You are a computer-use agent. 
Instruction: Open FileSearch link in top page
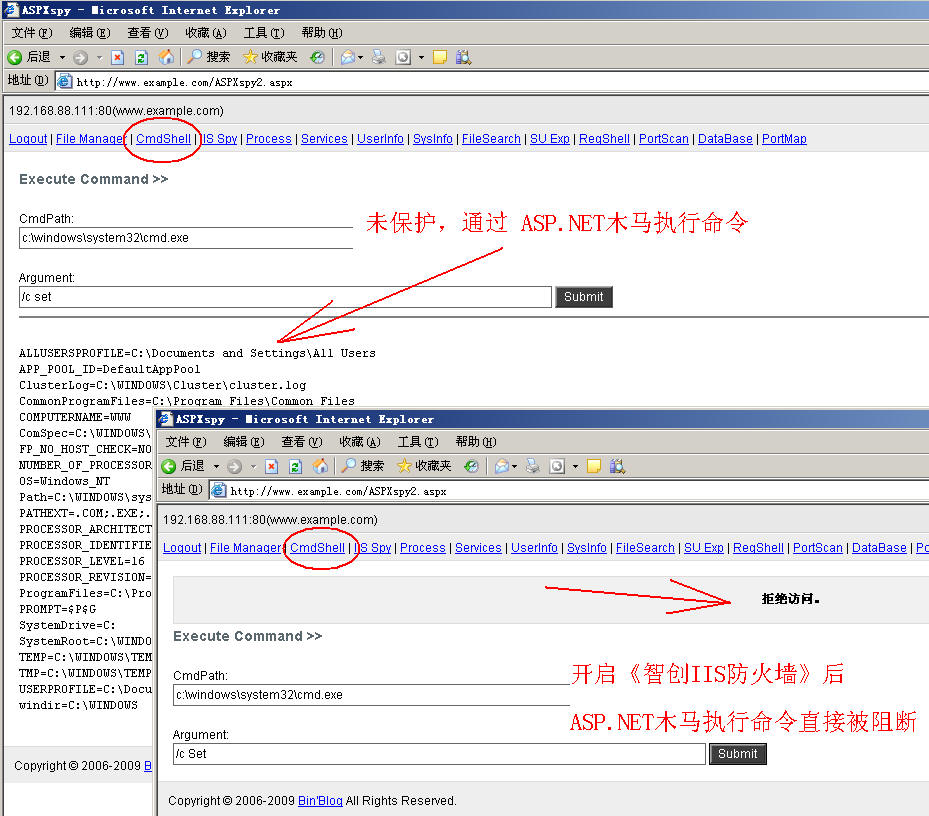click(491, 139)
